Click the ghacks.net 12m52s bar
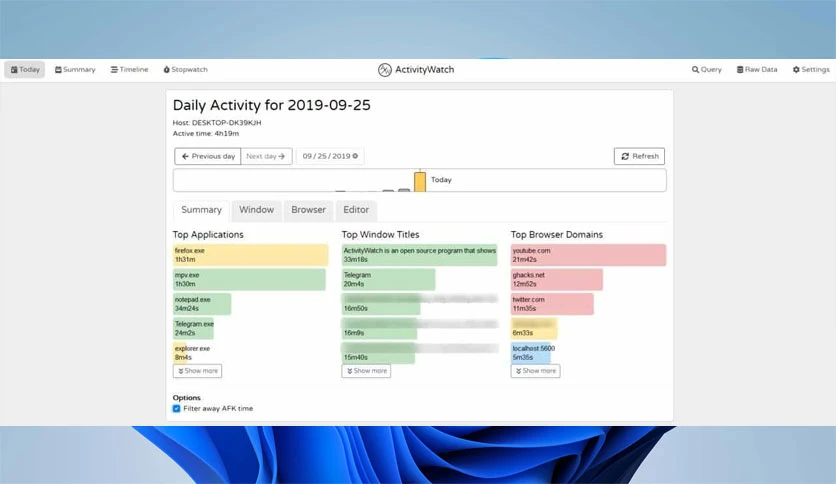 point(557,279)
